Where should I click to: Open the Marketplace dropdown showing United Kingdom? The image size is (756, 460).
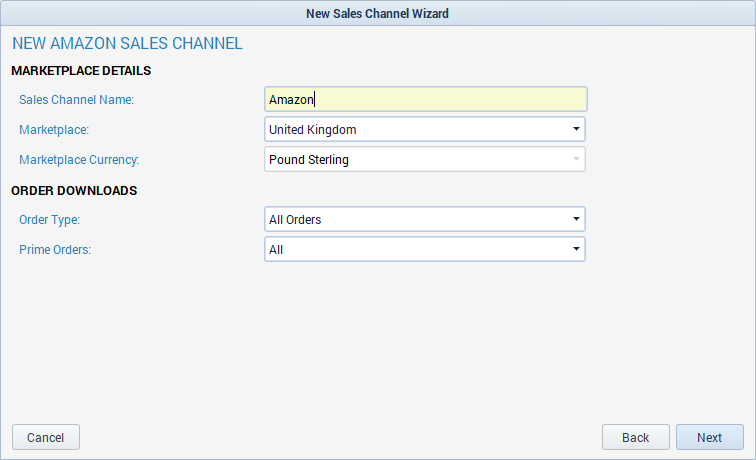coord(425,129)
